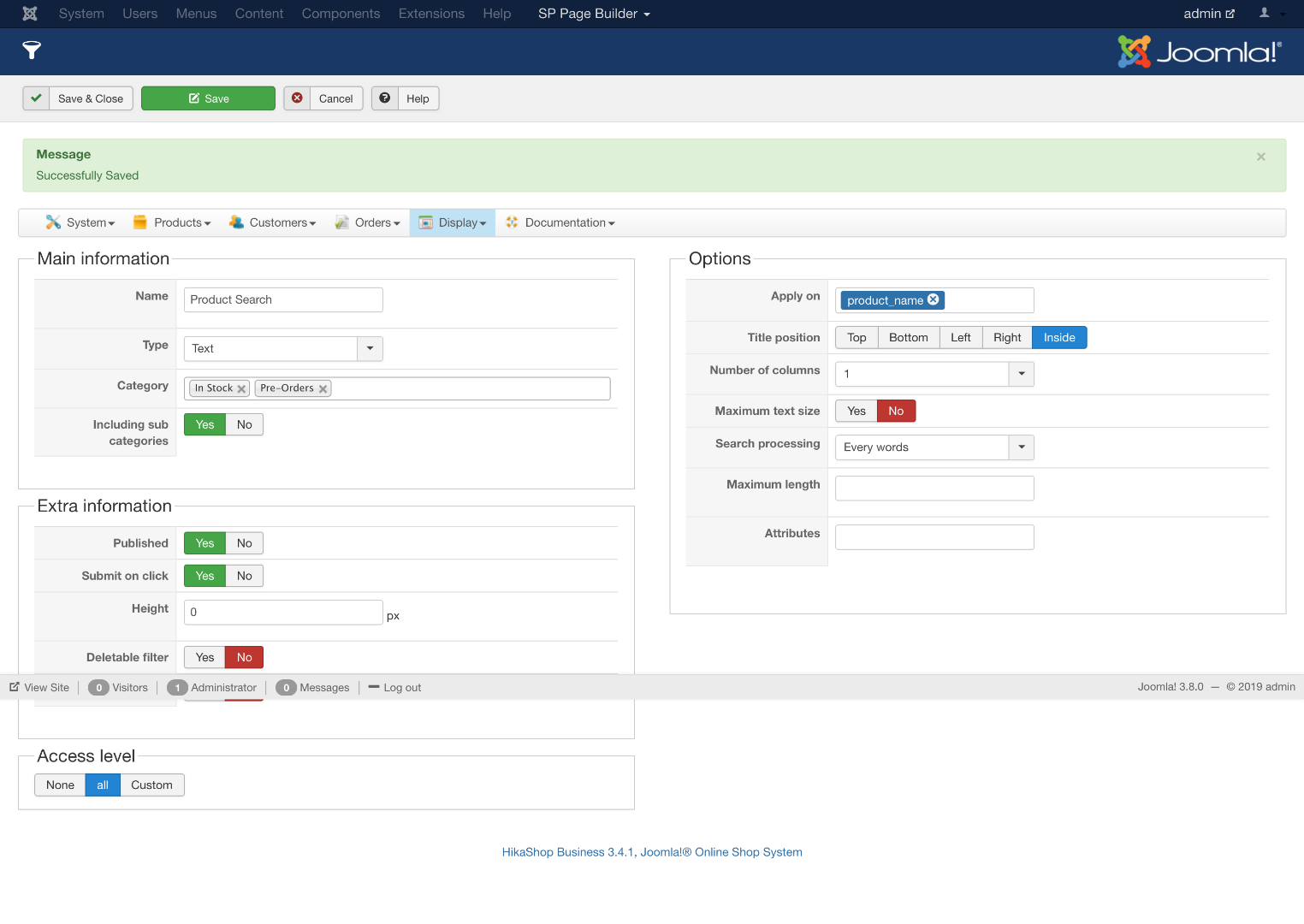This screenshot has width=1304, height=924.
Task: Expand the Orders menu
Action: click(368, 222)
